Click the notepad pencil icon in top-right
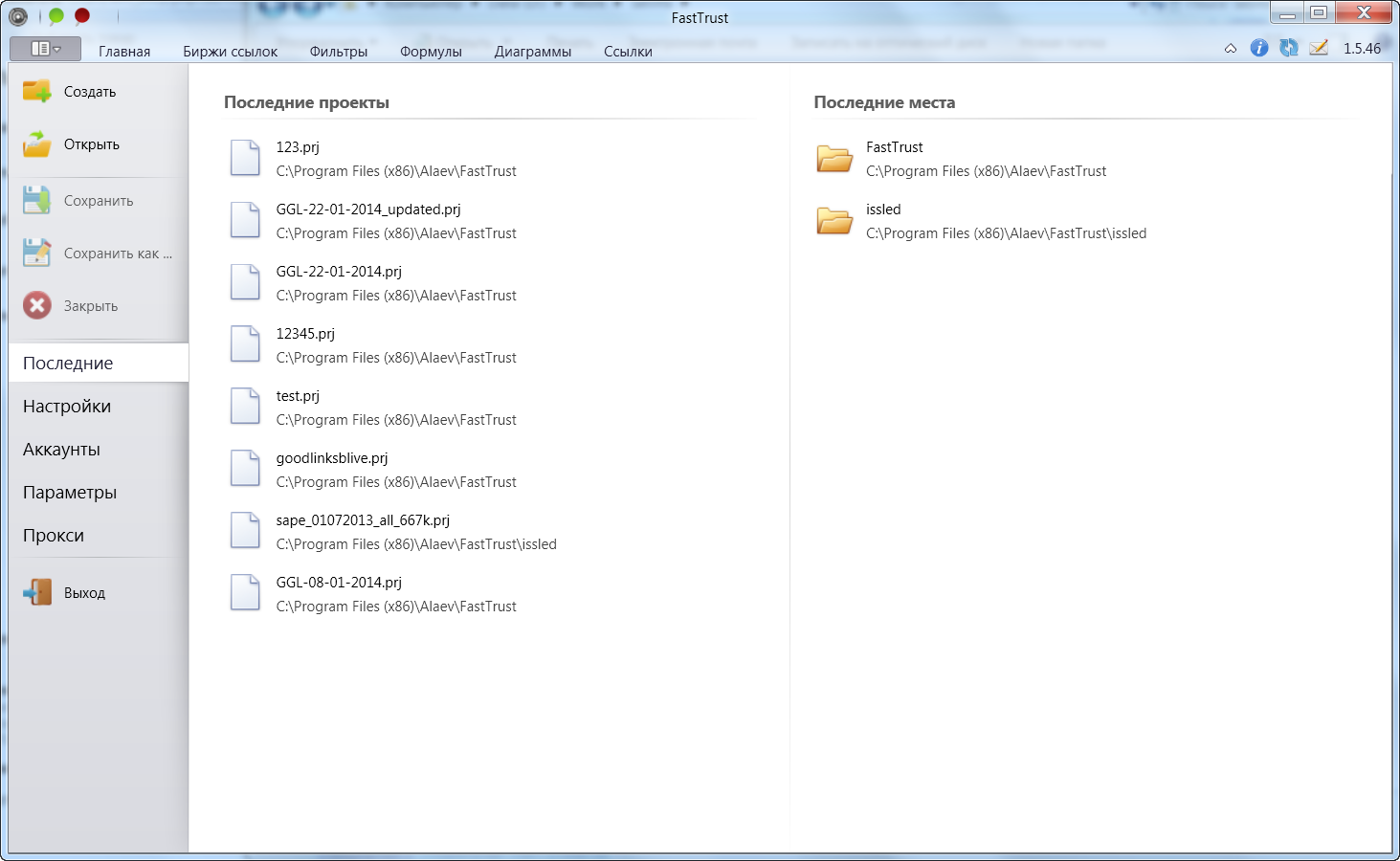Image resolution: width=1400 pixels, height=861 pixels. pyautogui.click(x=1319, y=48)
